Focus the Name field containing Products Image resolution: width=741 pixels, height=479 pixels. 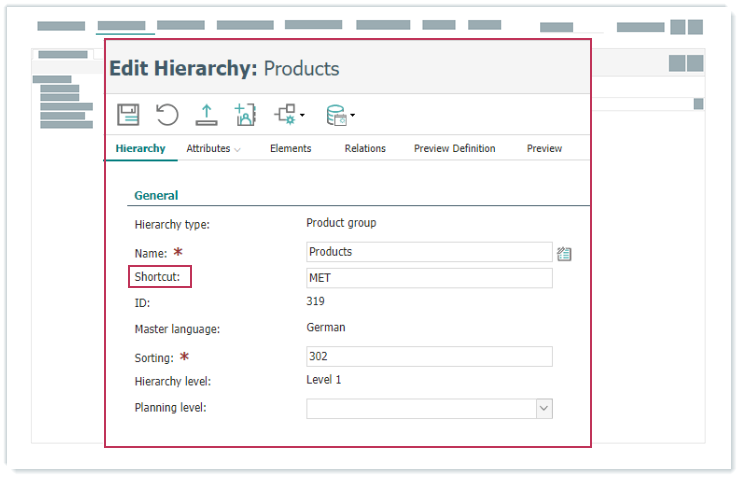point(428,252)
